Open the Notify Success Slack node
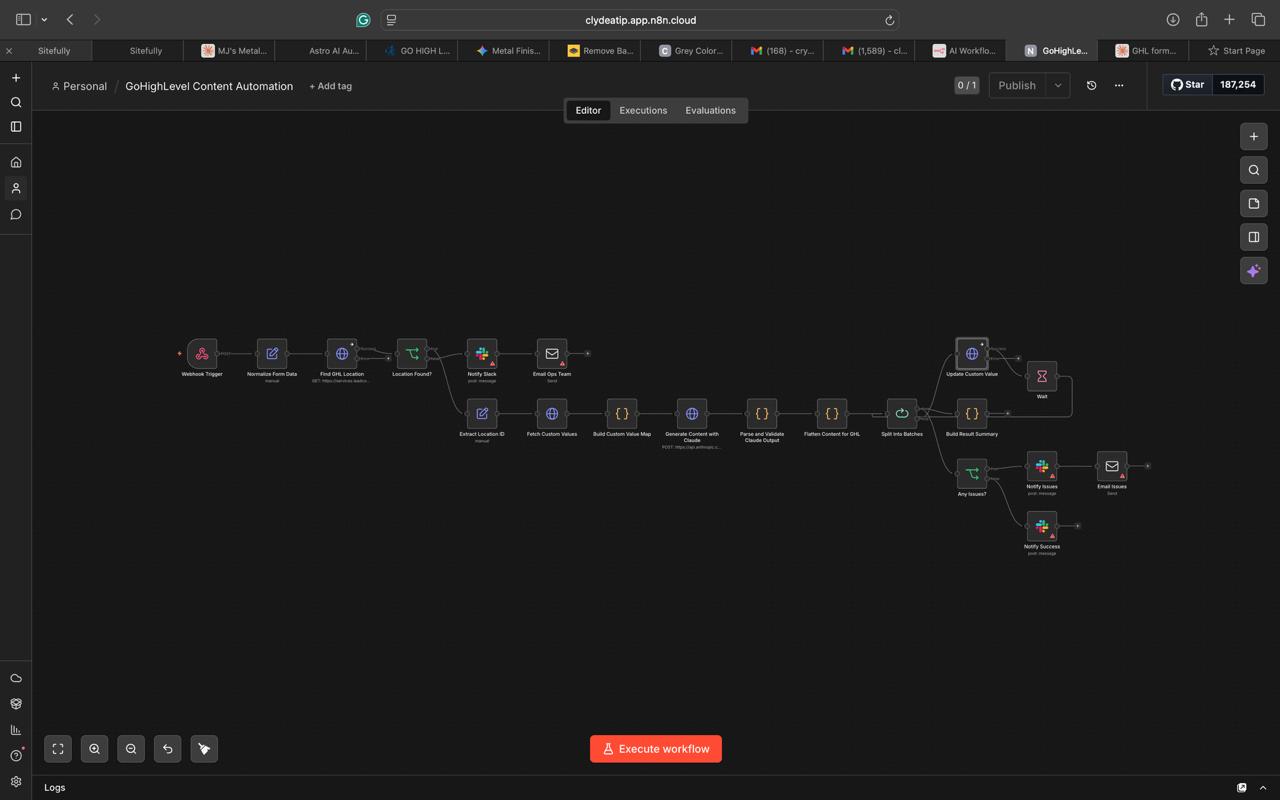Viewport: 1280px width, 800px height. [x=1042, y=526]
